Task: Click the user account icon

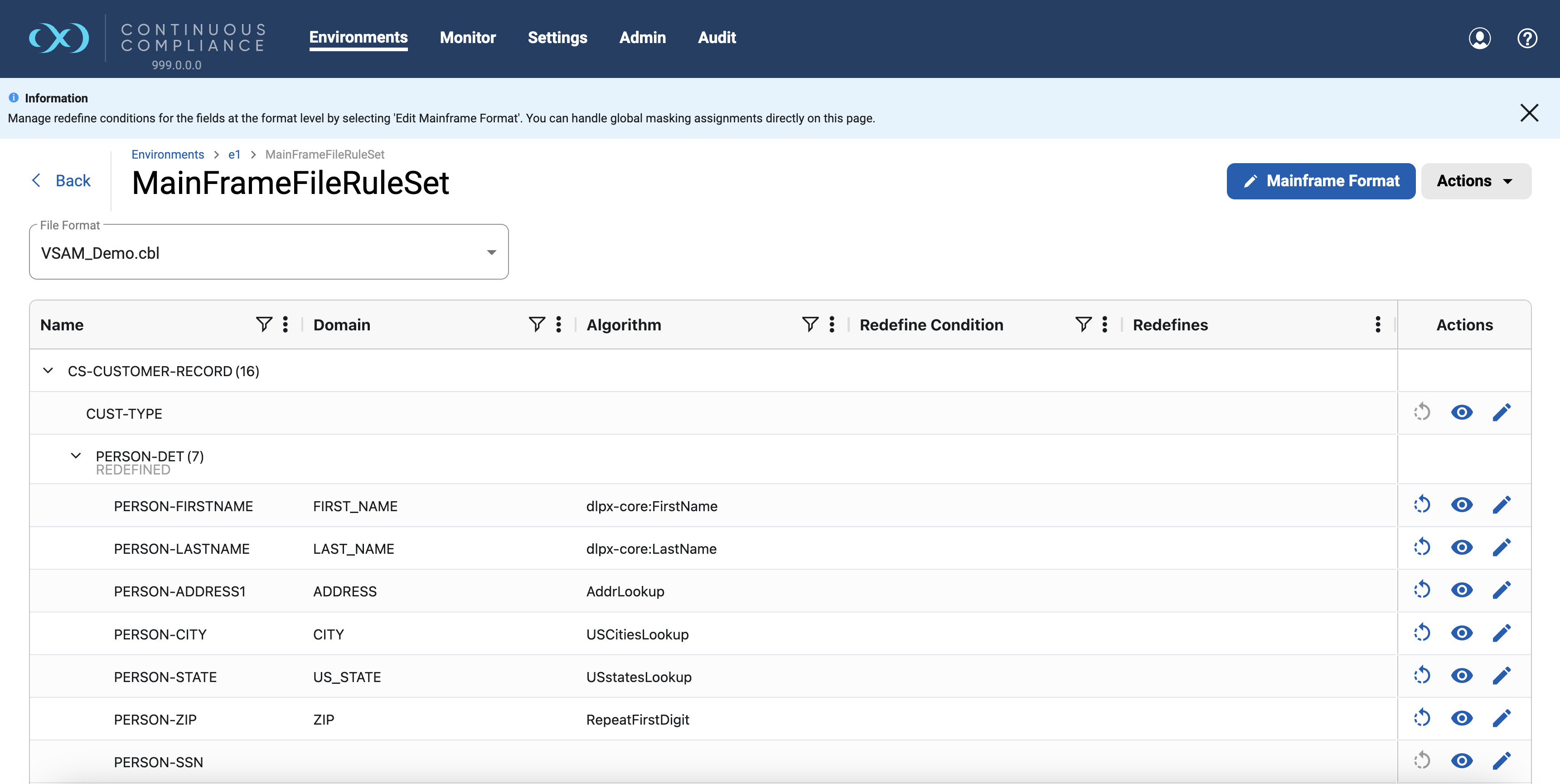Action: (1479, 38)
